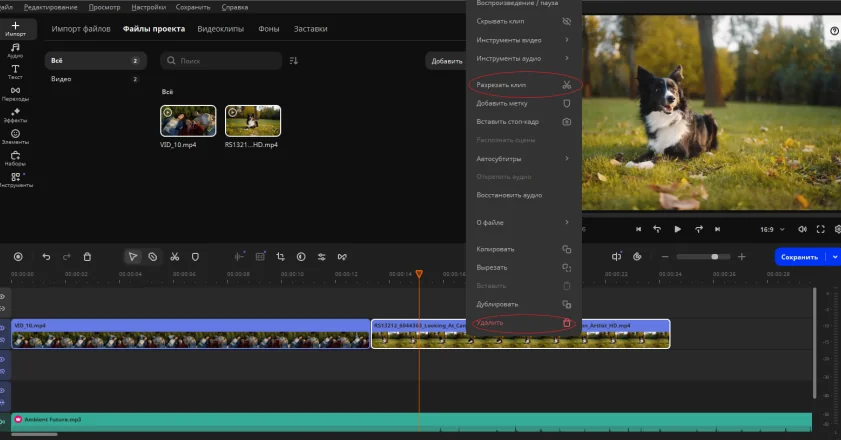Toggle eye visibility of the top overlay track
Image resolution: width=841 pixels, height=440 pixels.
(x=3, y=297)
